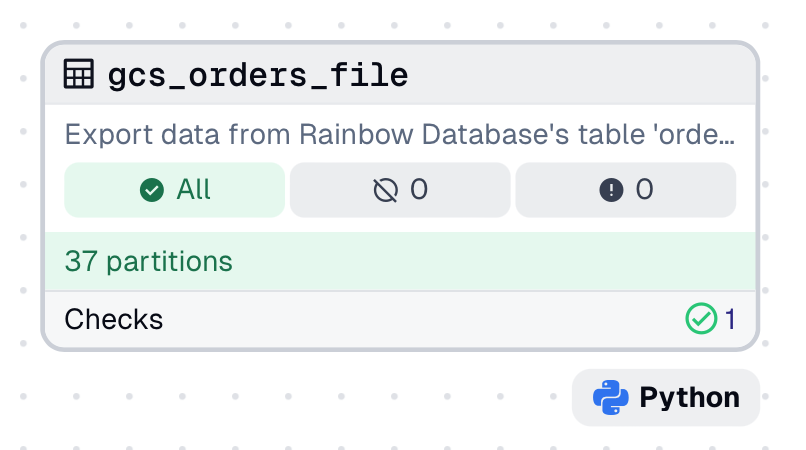Open the All partitions status pill

point(174,190)
